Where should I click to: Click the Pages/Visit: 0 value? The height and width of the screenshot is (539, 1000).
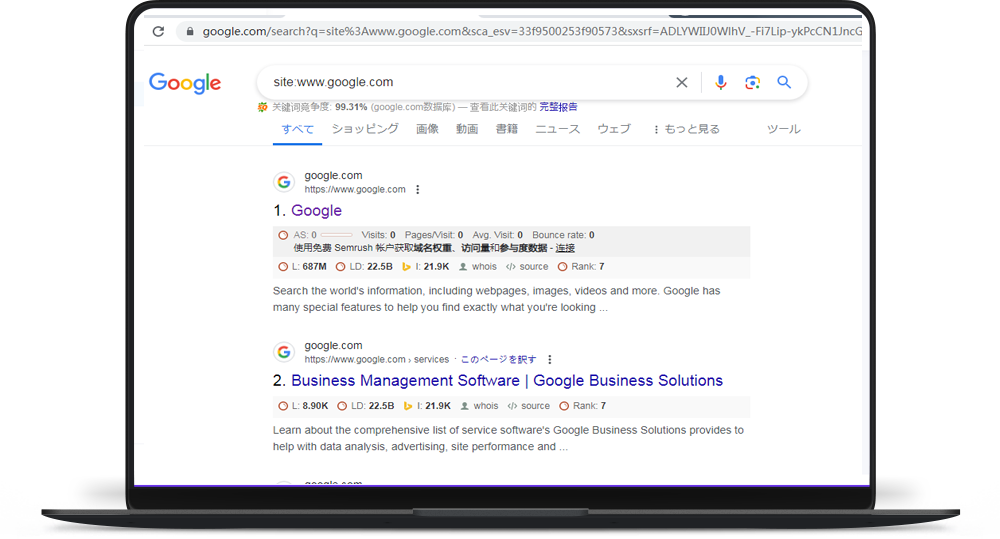[434, 235]
